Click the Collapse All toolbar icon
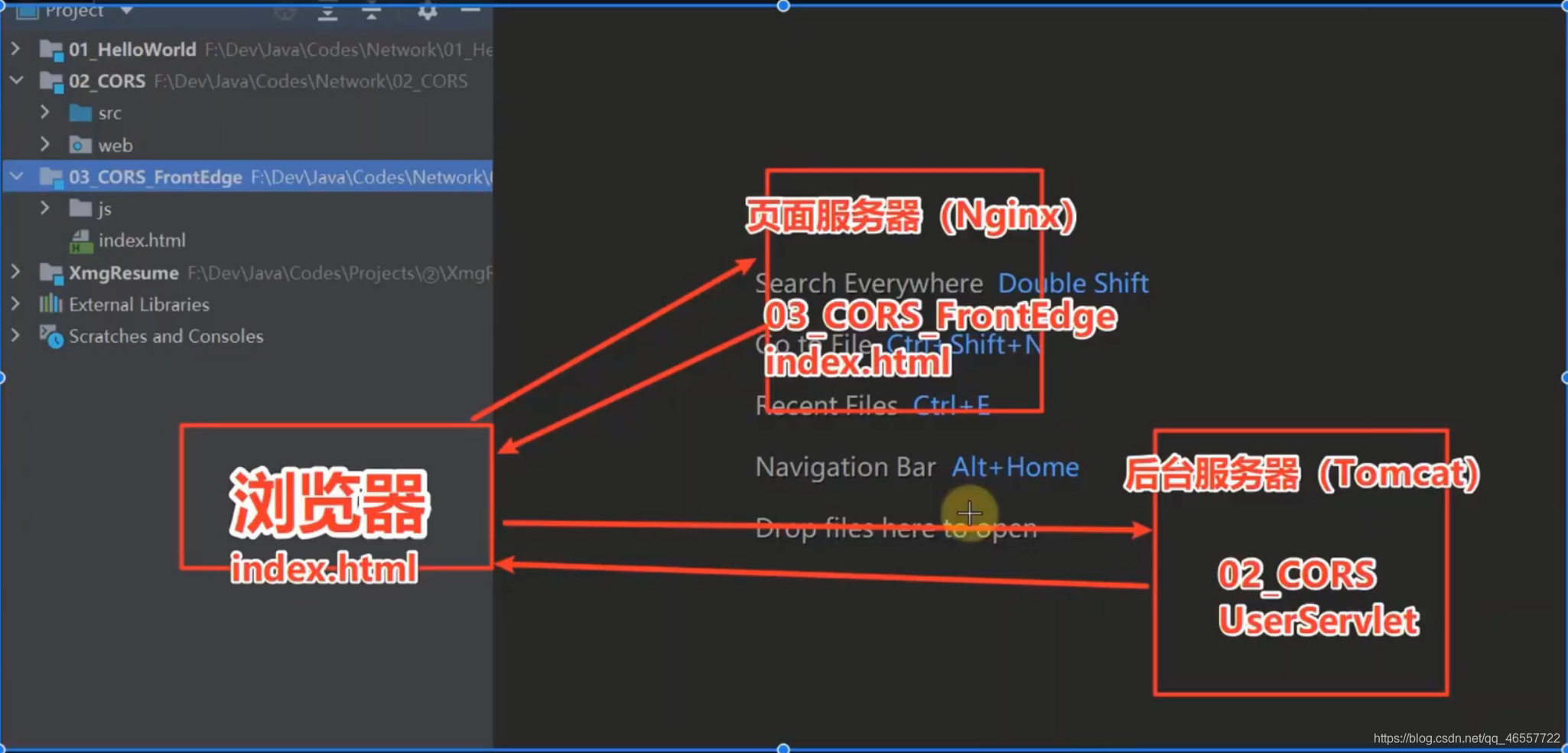 click(372, 11)
